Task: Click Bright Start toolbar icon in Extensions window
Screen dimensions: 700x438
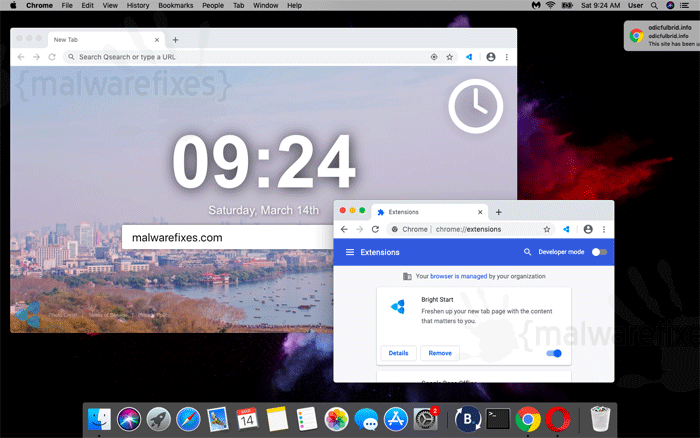Action: [566, 229]
